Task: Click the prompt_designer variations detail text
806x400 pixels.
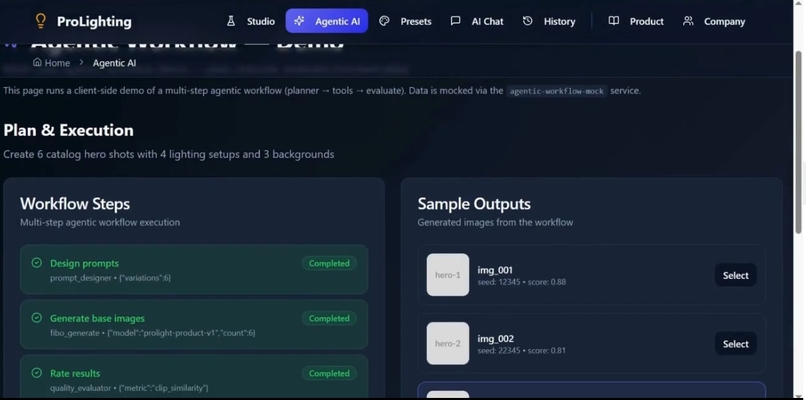Action: pyautogui.click(x=111, y=278)
